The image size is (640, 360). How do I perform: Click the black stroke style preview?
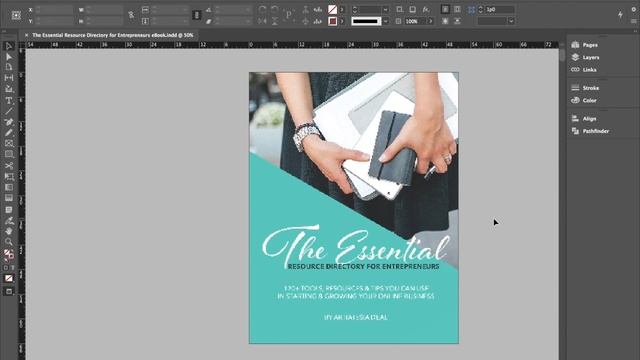366,21
